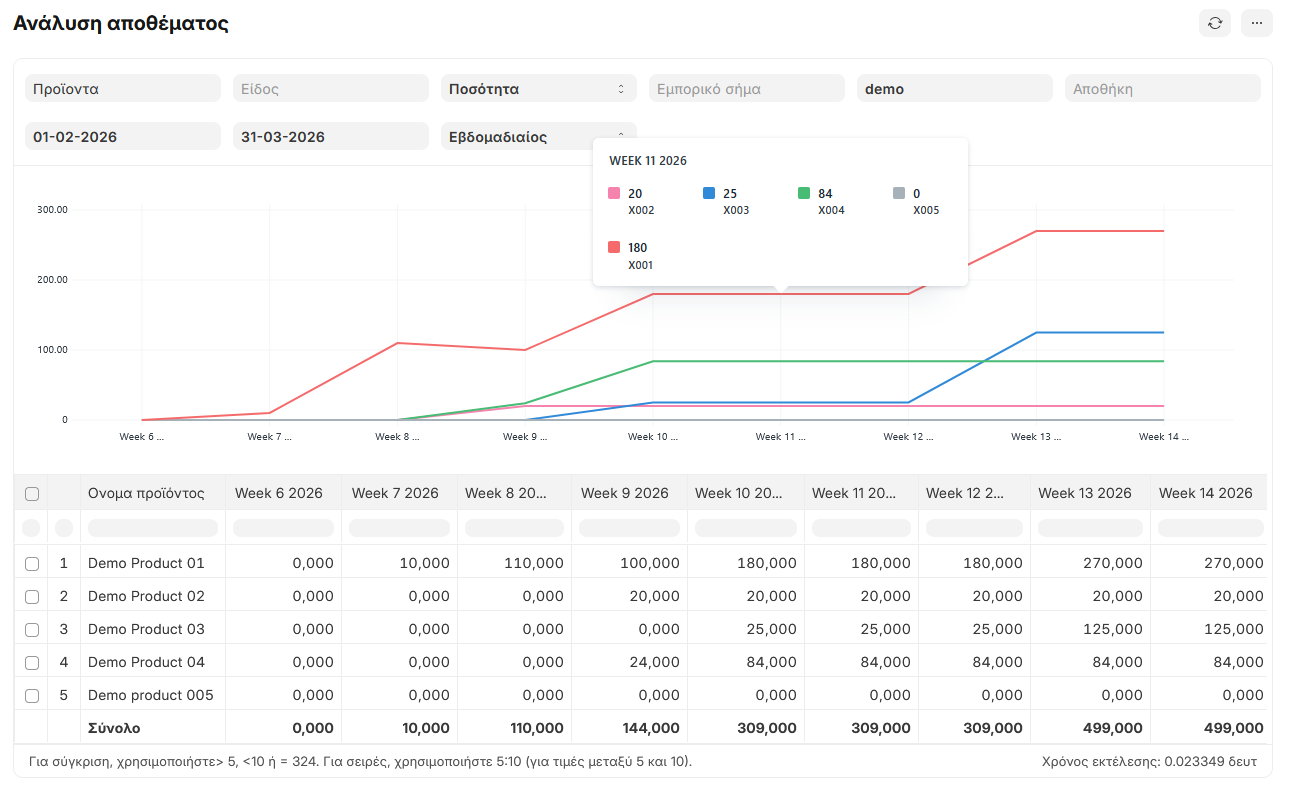Check the box beside Demo product 005
Image resolution: width=1299 pixels, height=789 pixels.
pyautogui.click(x=32, y=696)
